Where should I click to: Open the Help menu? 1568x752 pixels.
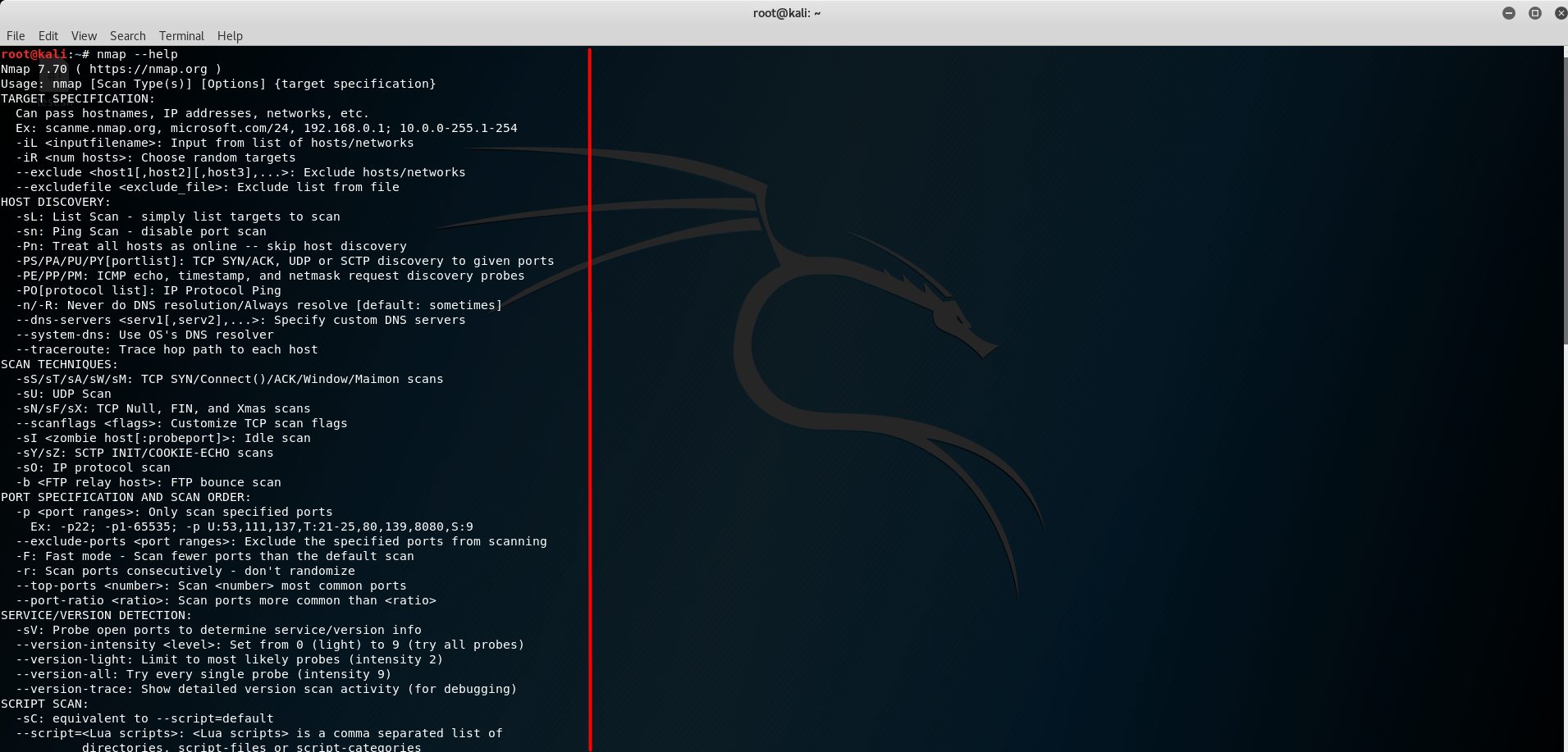click(230, 36)
